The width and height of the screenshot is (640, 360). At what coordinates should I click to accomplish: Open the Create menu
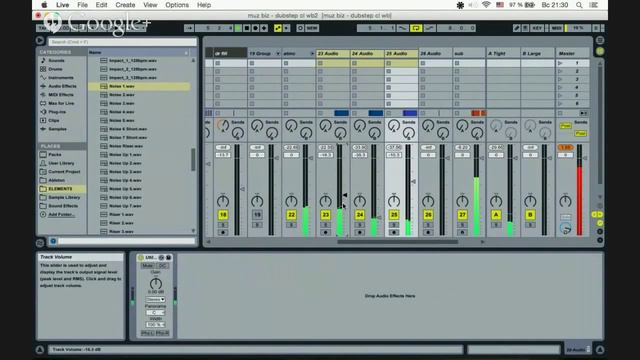click(125, 5)
